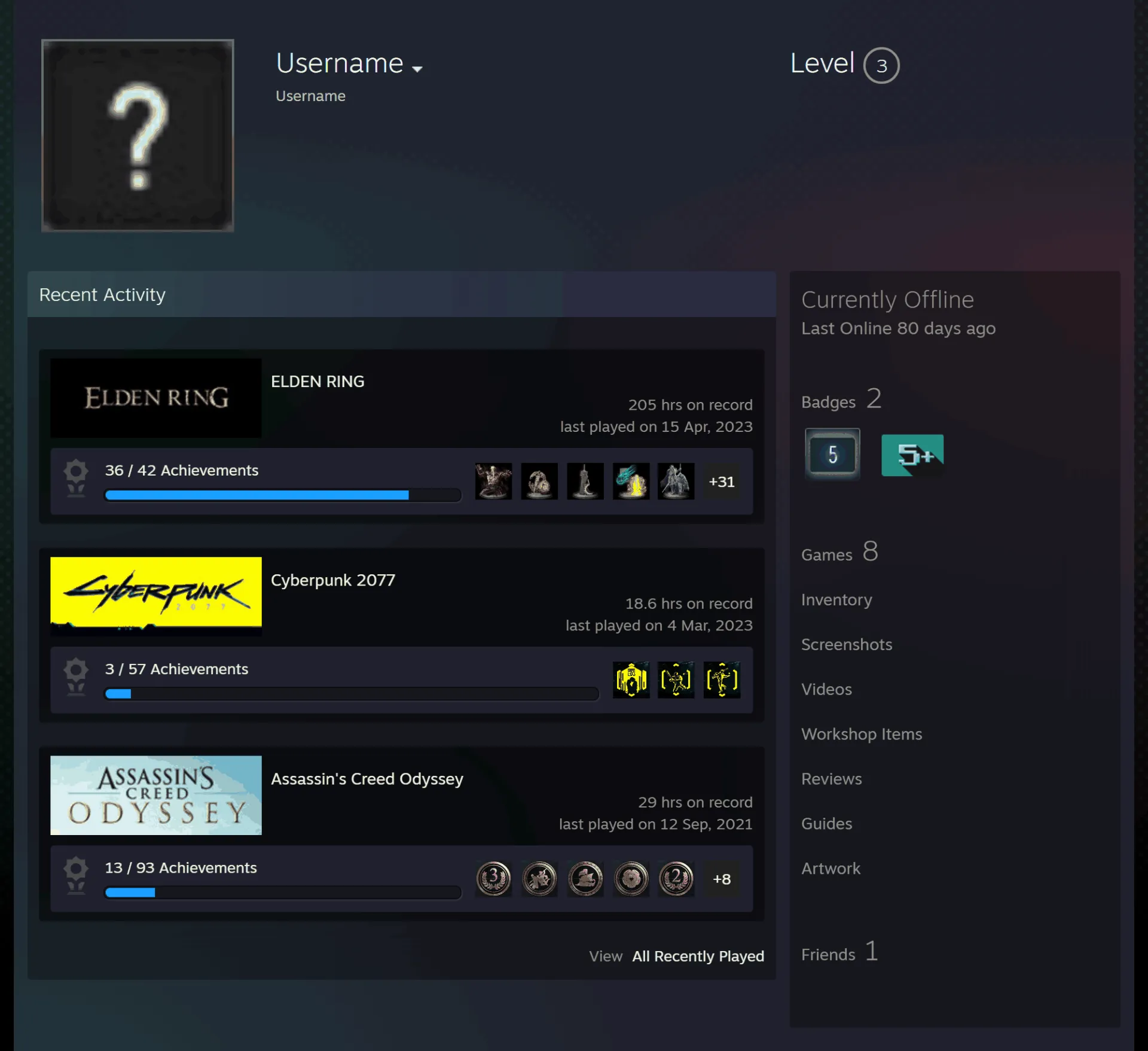The height and width of the screenshot is (1051, 1148).
Task: Click the Cyberpunk 2077 title link
Action: point(333,580)
